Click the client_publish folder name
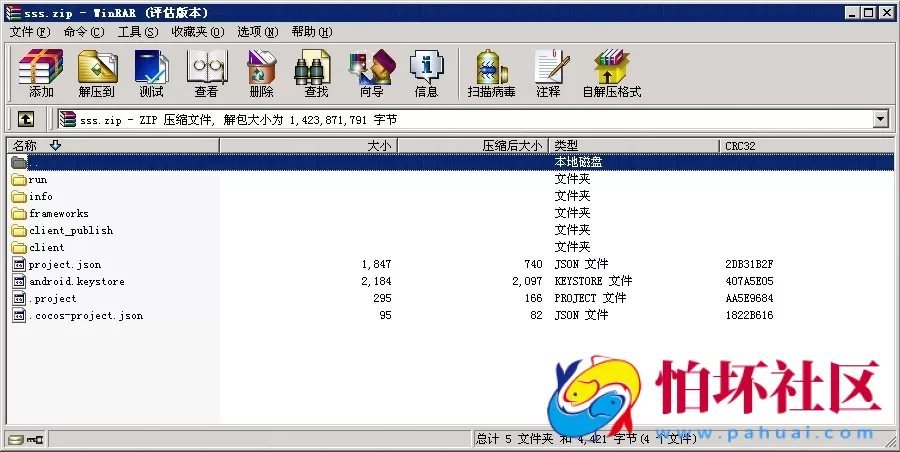The image size is (900, 452). [71, 230]
